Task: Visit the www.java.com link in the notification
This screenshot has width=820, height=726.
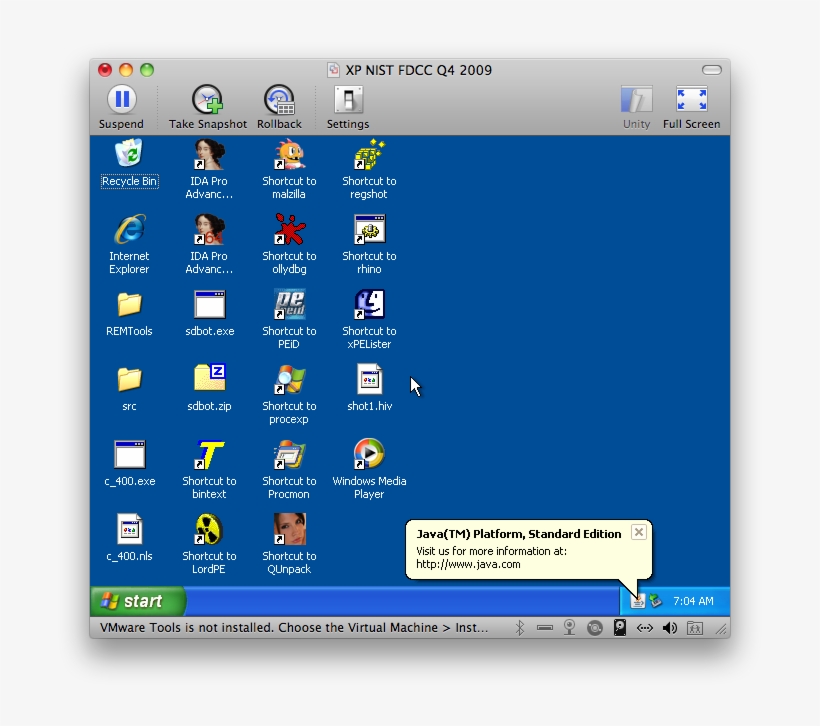Action: click(469, 564)
